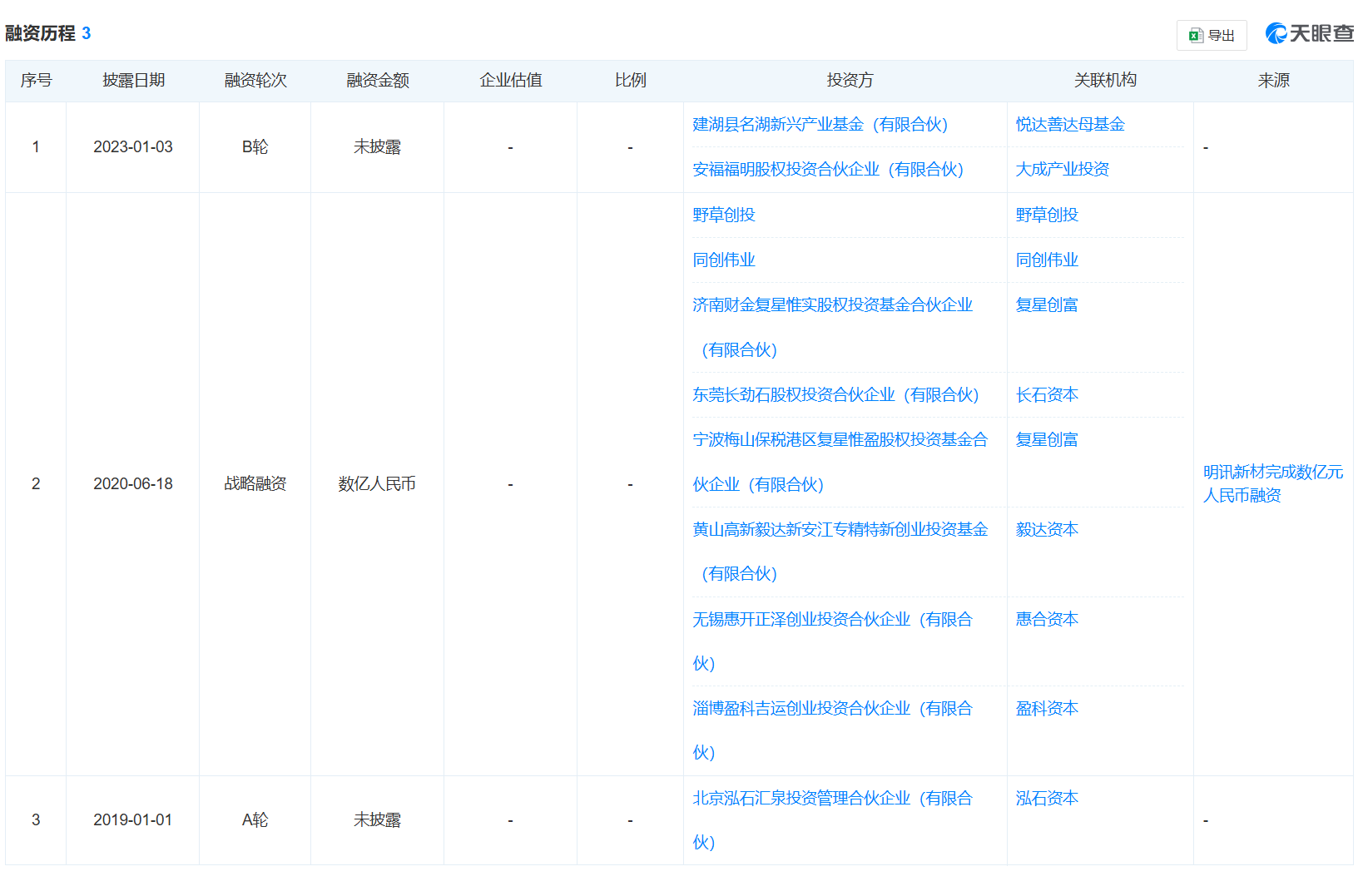Open 野草创投 in the 关联机构 column
Viewport: 1368px width, 896px height.
point(1047,215)
